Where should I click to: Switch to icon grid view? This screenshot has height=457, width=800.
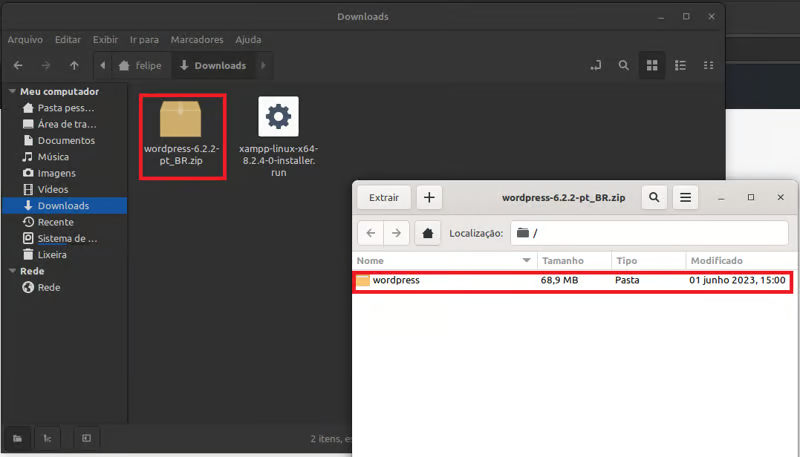point(652,66)
